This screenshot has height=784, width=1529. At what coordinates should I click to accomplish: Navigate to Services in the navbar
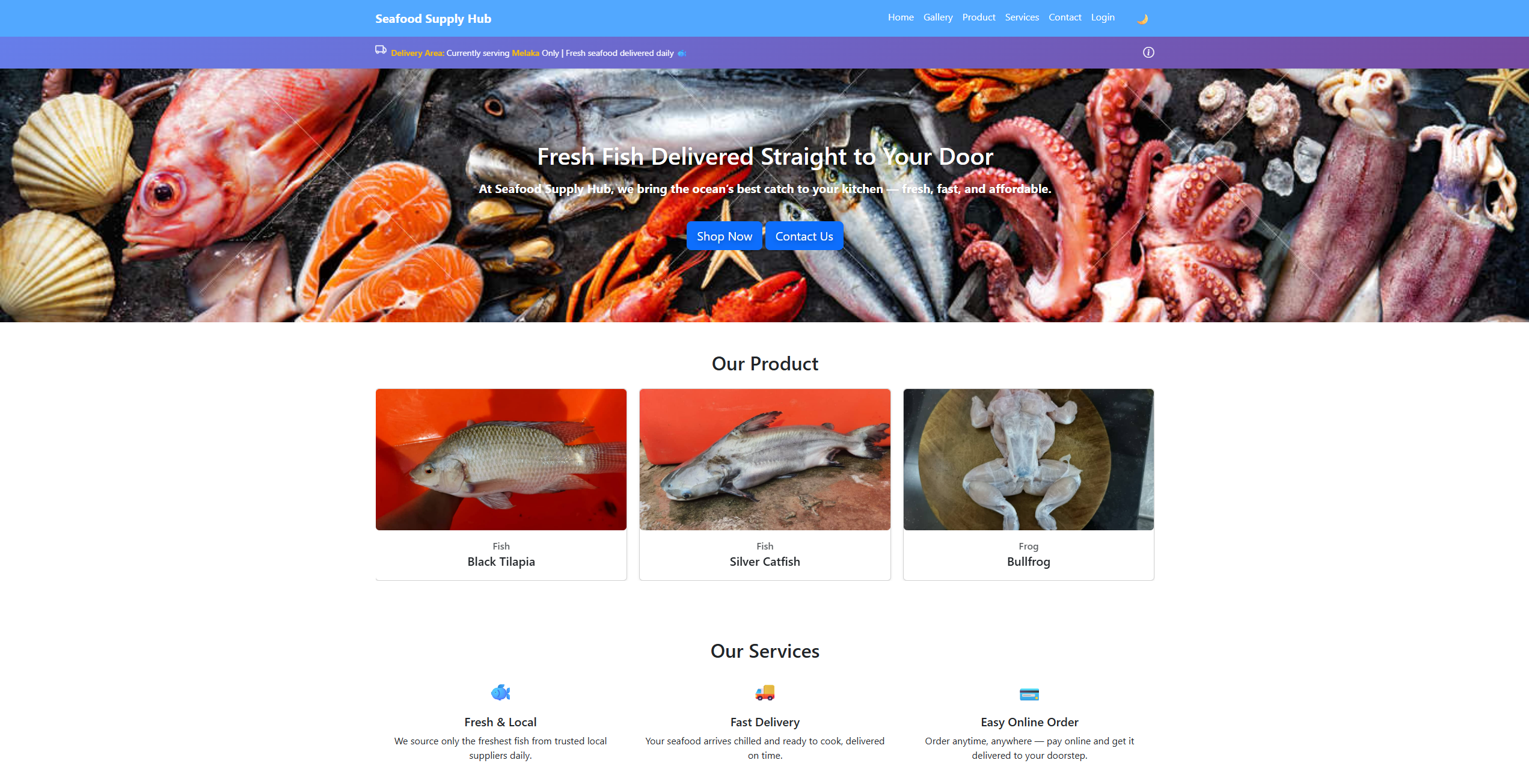coord(1022,17)
